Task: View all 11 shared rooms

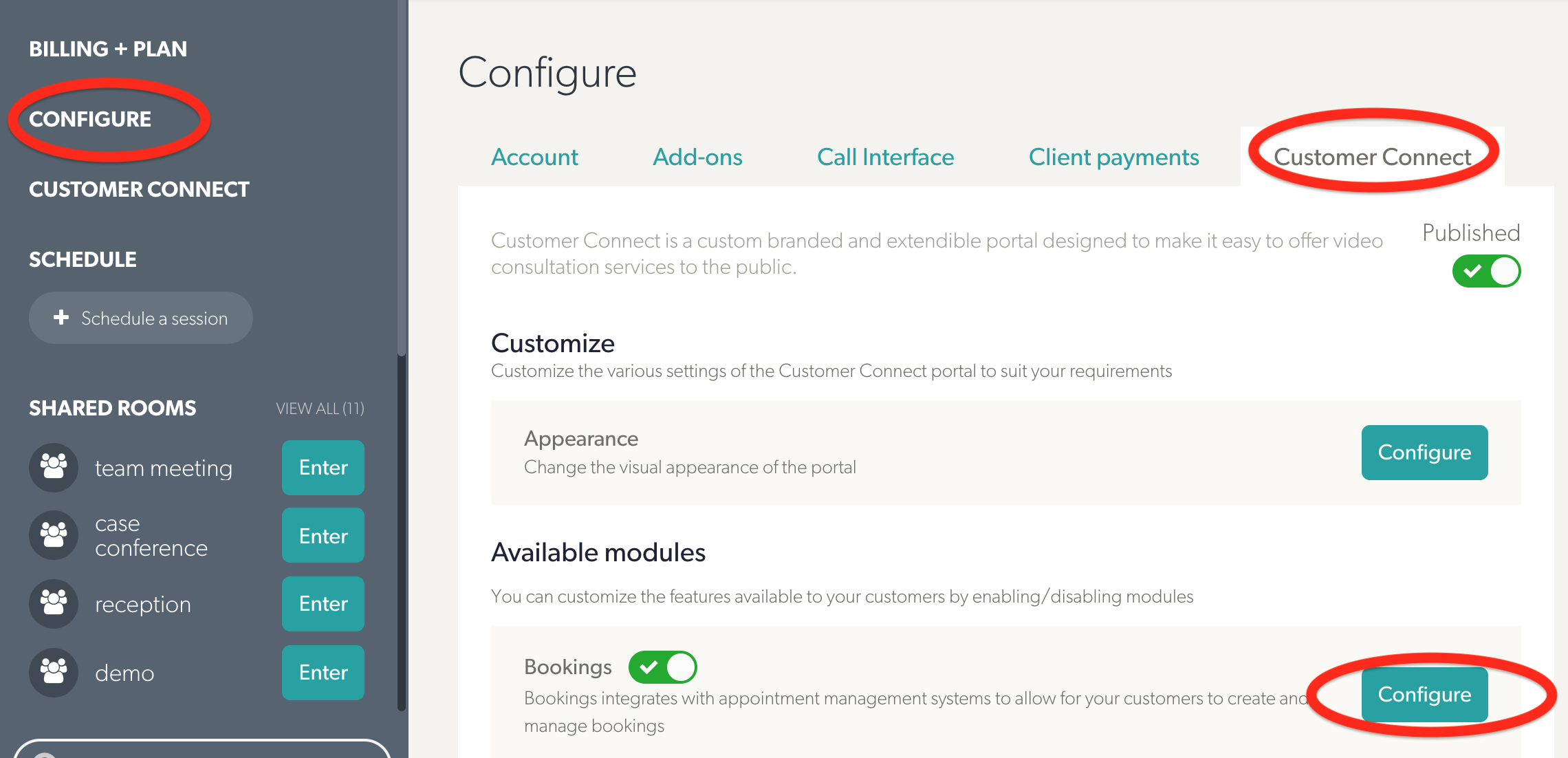Action: 320,409
